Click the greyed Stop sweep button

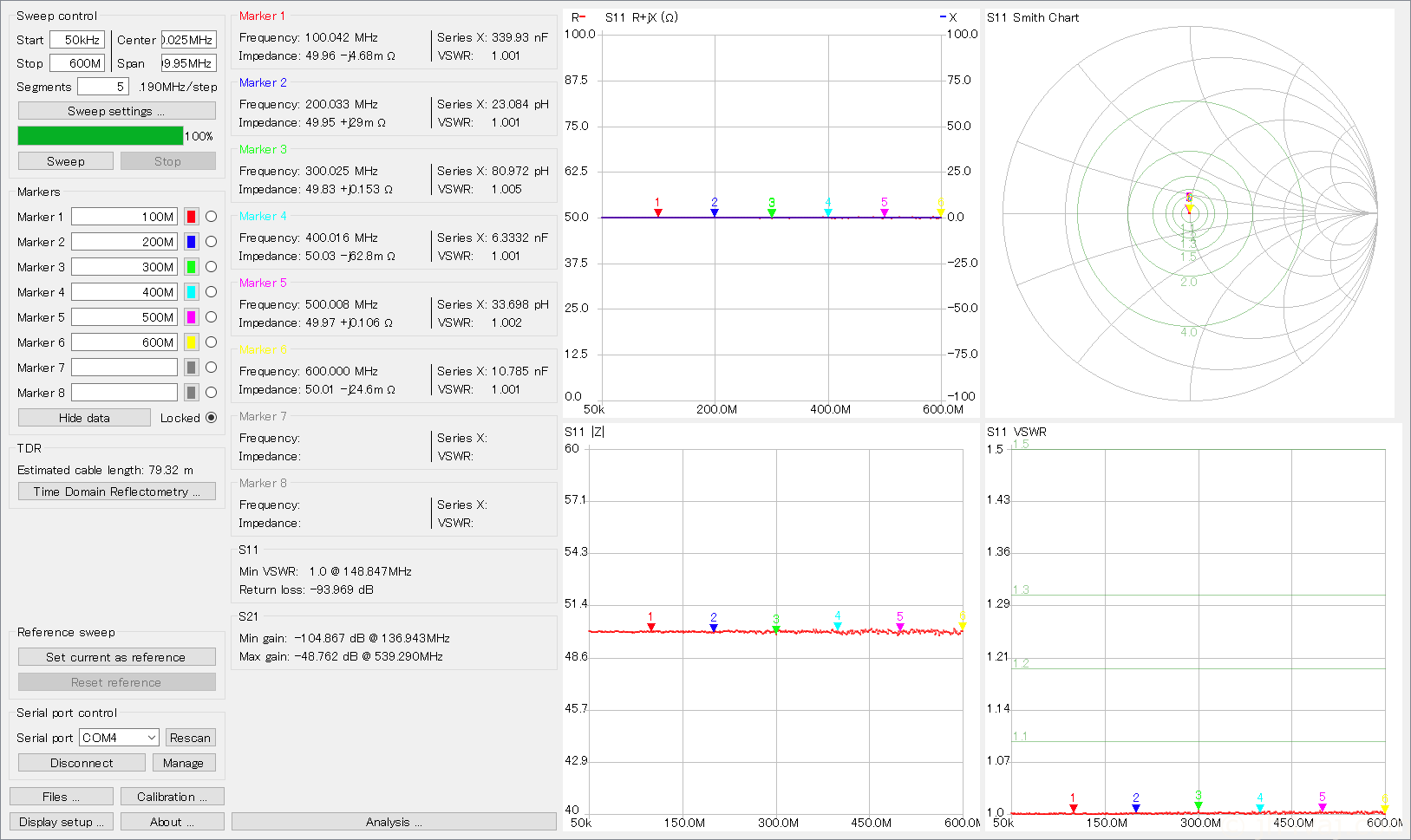[x=167, y=161]
